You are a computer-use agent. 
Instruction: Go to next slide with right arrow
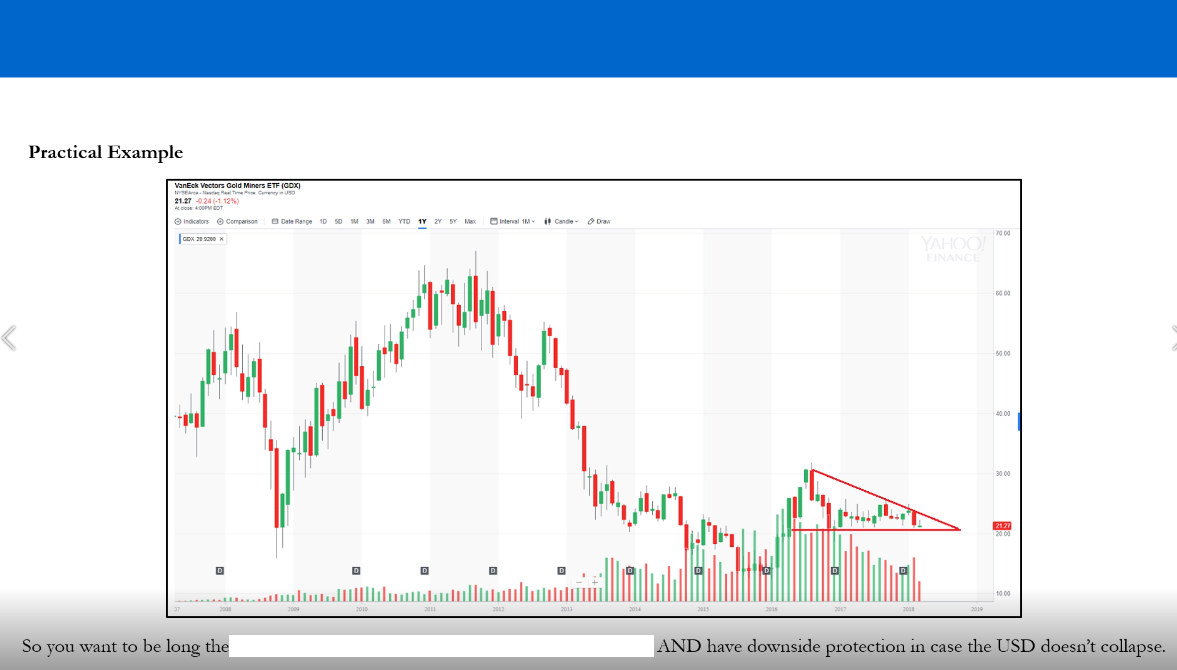coord(1172,338)
